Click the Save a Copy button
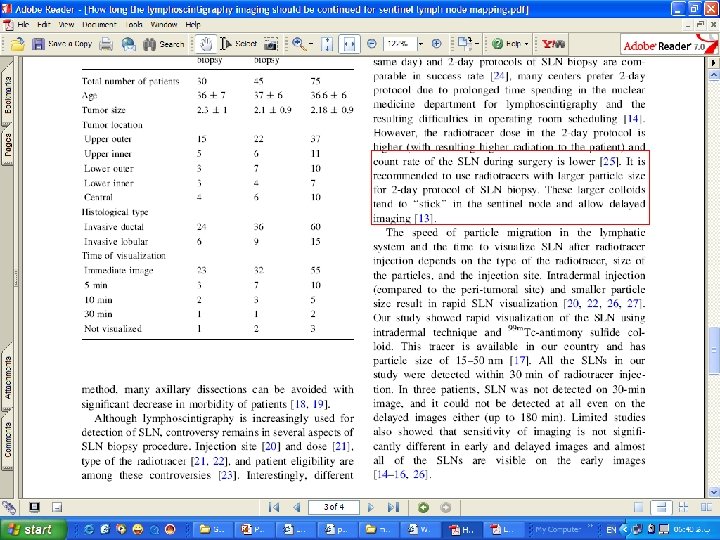 tap(62, 44)
